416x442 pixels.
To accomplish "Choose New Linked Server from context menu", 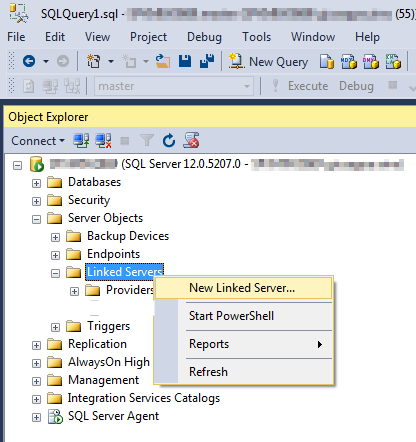I will tap(244, 288).
